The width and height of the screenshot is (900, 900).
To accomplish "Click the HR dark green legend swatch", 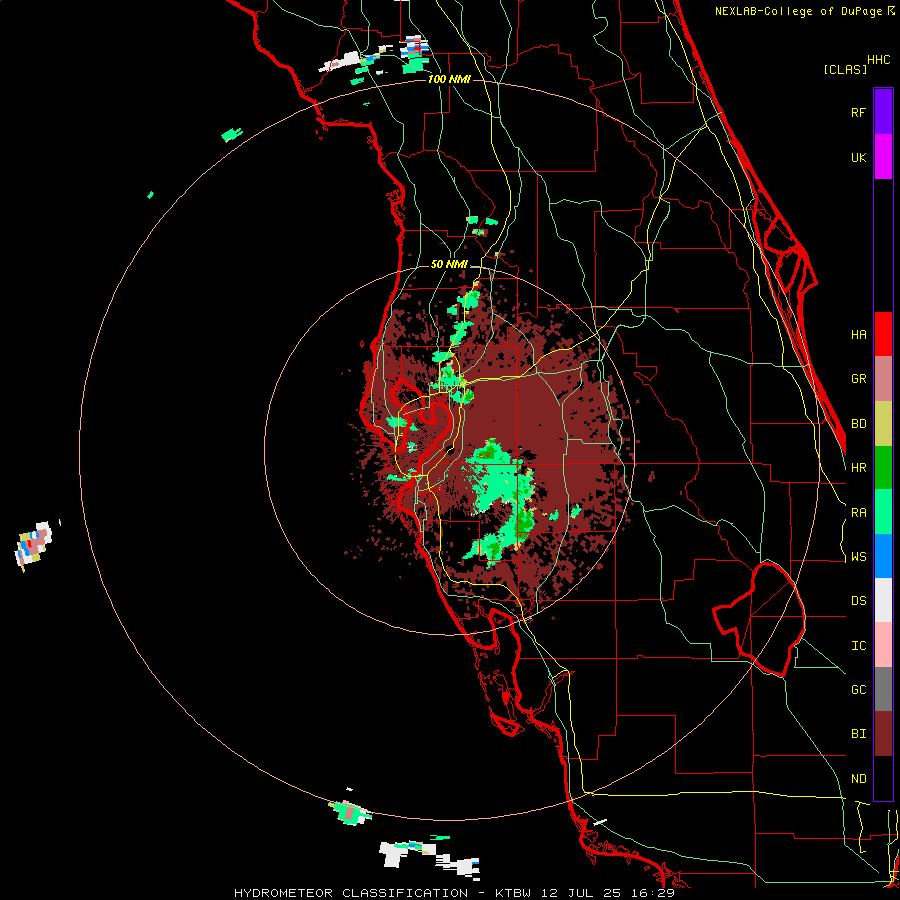I will click(883, 468).
